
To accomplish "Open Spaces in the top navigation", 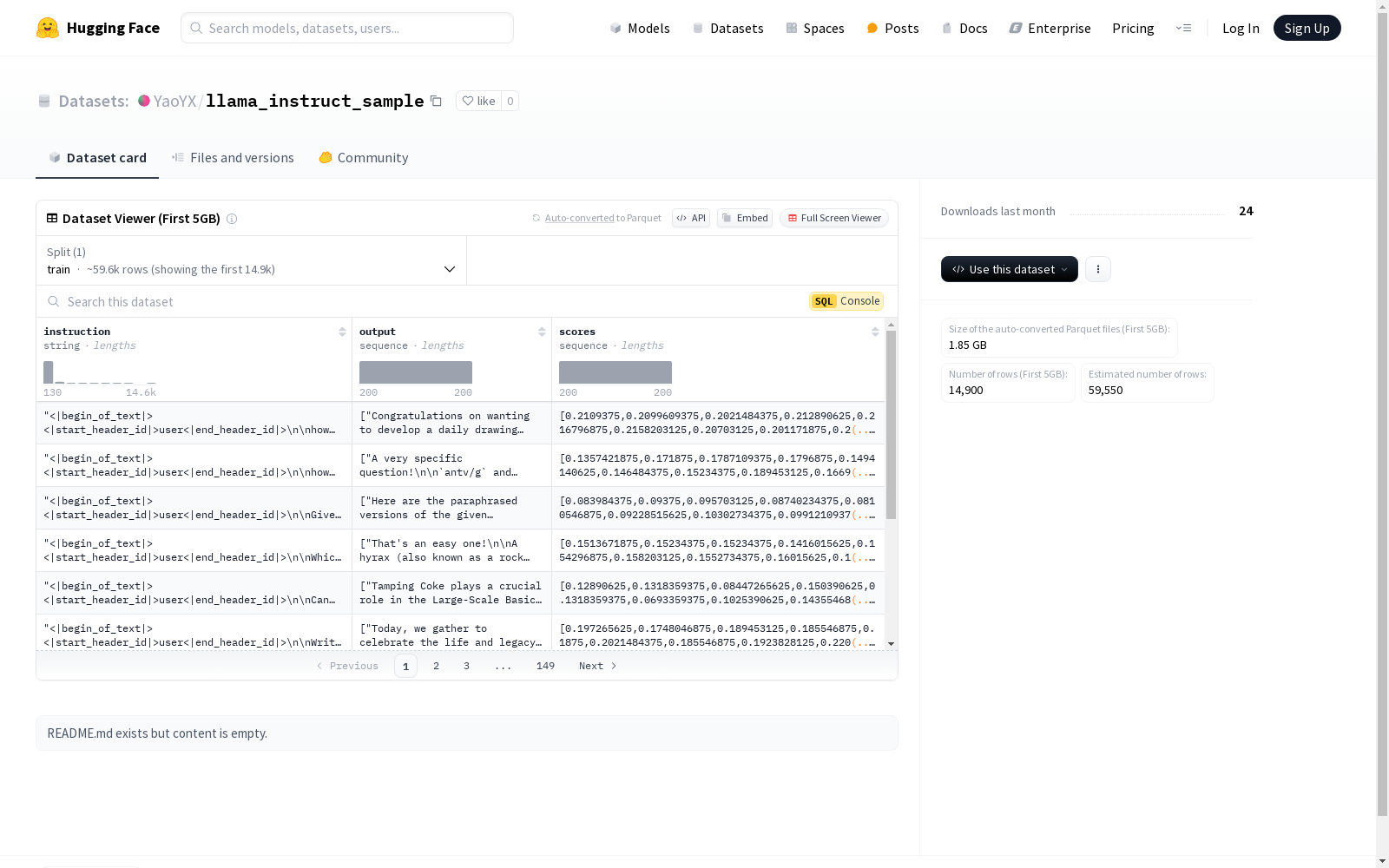I will 815,28.
